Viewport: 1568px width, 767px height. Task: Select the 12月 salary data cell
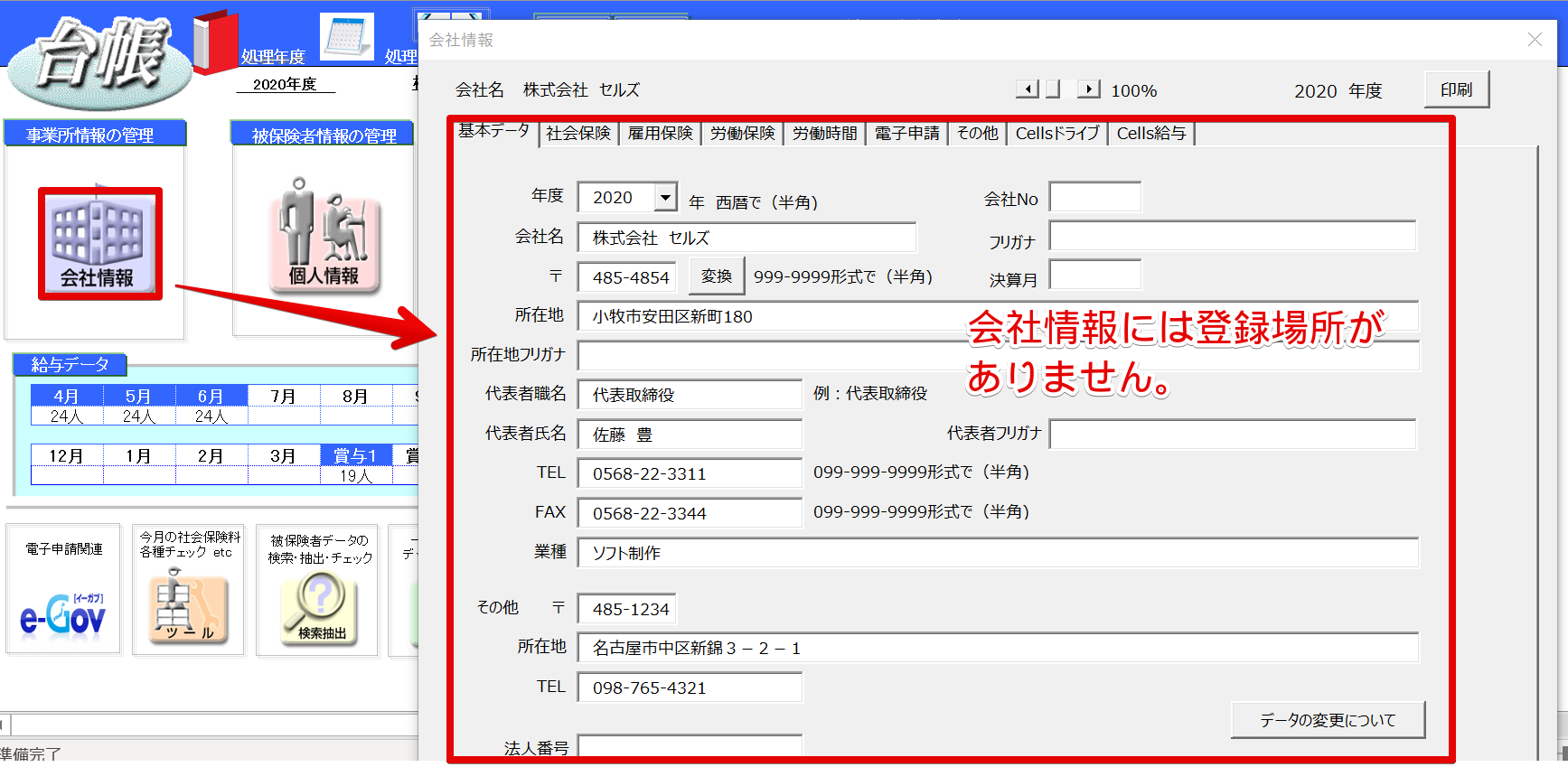(67, 455)
